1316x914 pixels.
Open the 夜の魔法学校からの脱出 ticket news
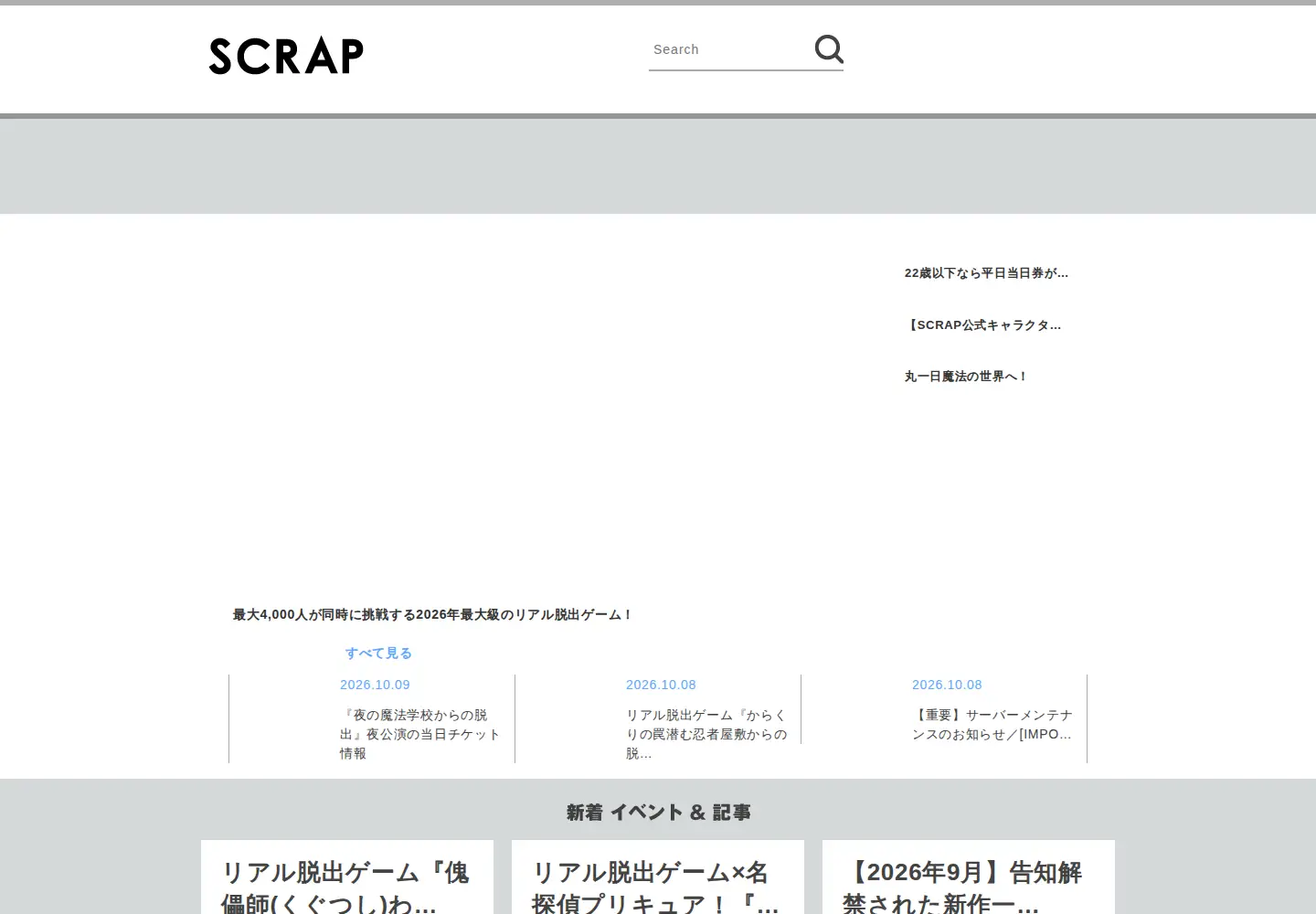click(419, 734)
